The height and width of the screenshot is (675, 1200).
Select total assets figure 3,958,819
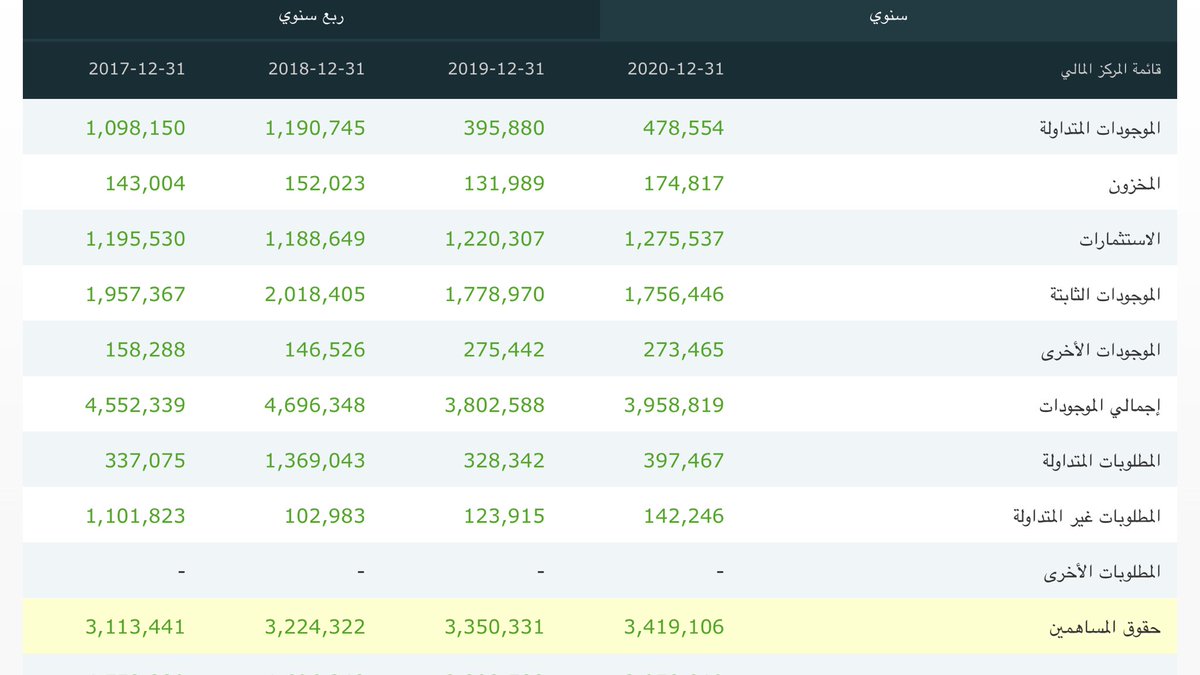(x=674, y=406)
